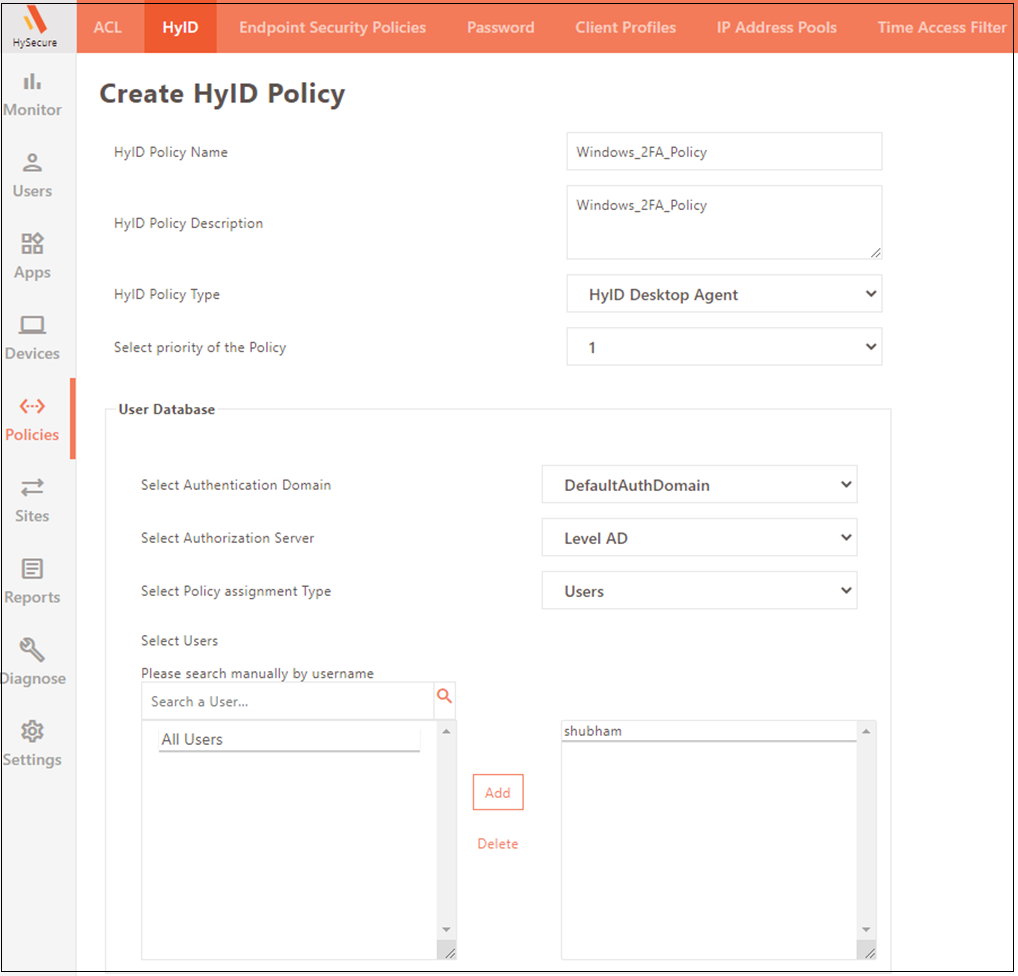Switch to the Time Access Filter tab
This screenshot has width=1018, height=976.
[941, 27]
